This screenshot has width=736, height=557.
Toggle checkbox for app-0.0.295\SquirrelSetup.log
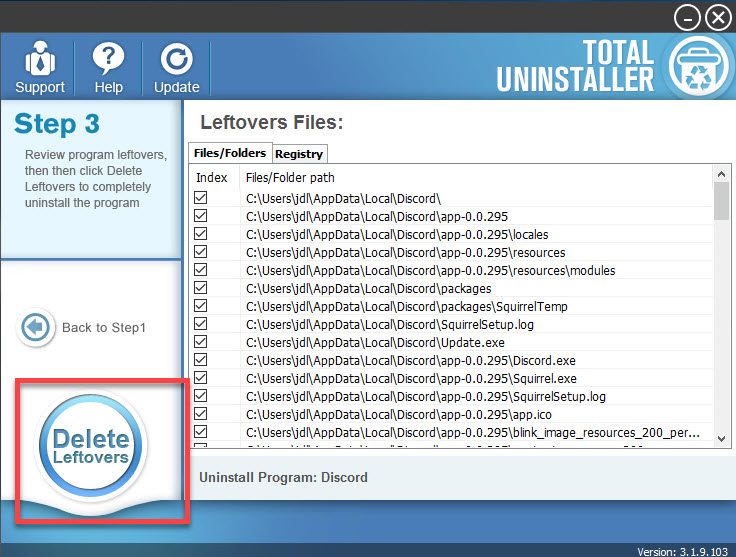click(x=200, y=396)
